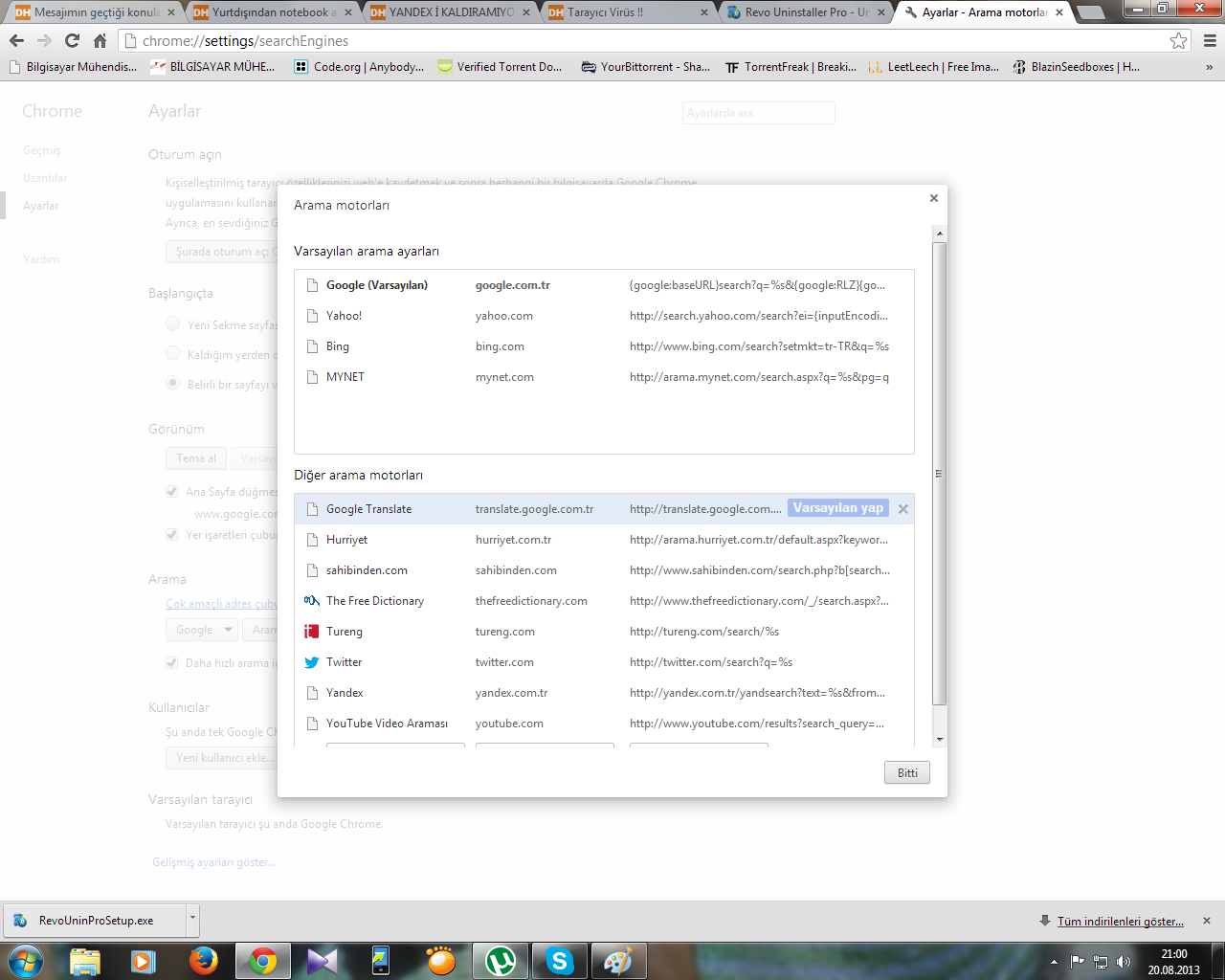Click Tüm indirilenleri göster link
The width and height of the screenshot is (1225, 980).
tap(1120, 921)
